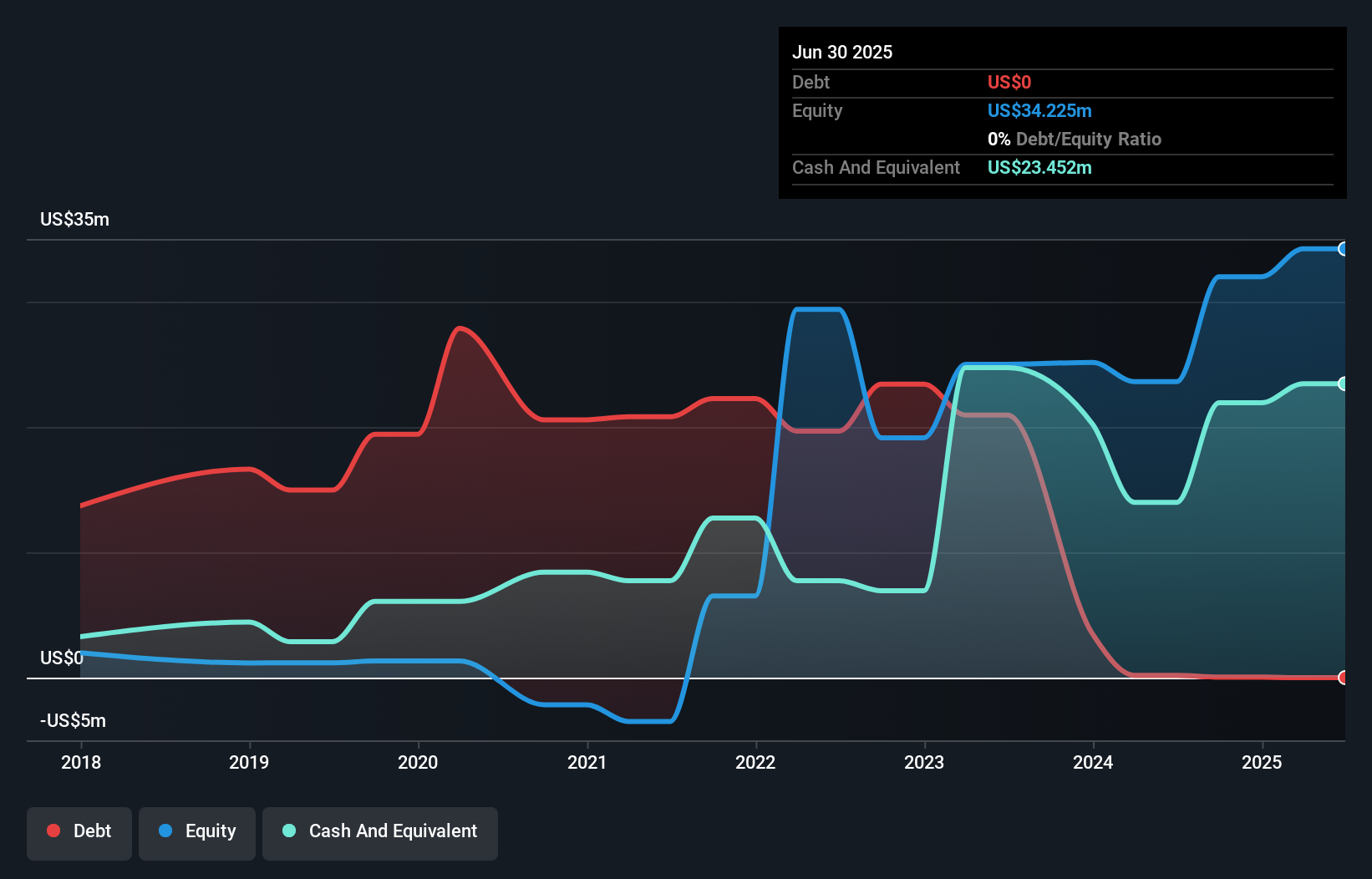Click the blue Equity endpoint marker at Jun 2025
The height and width of the screenshot is (879, 1372).
1343,249
